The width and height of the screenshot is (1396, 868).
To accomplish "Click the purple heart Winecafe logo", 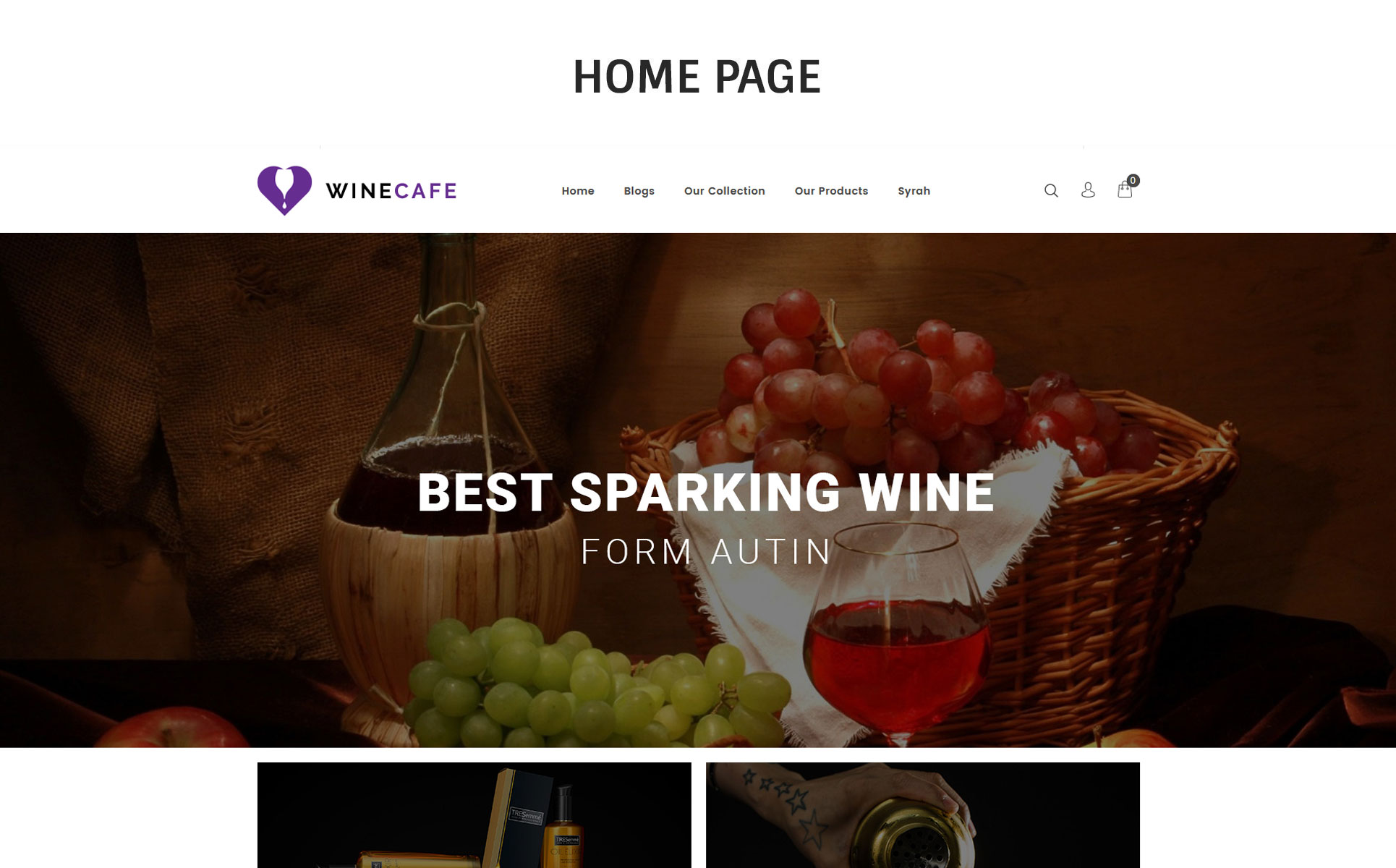I will [x=284, y=190].
